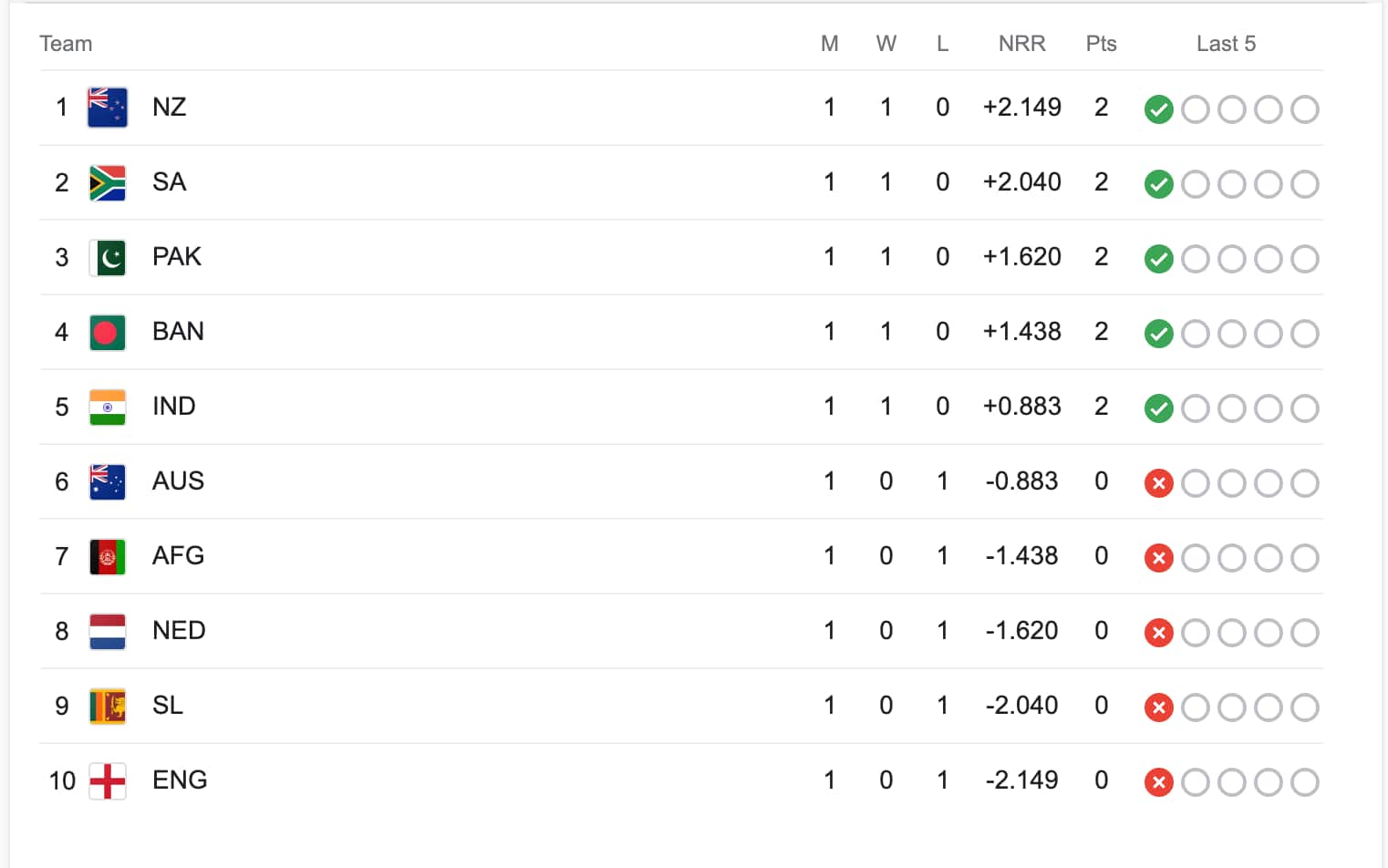The image size is (1388, 868).
Task: Click the England flag icon
Action: pyautogui.click(x=108, y=780)
